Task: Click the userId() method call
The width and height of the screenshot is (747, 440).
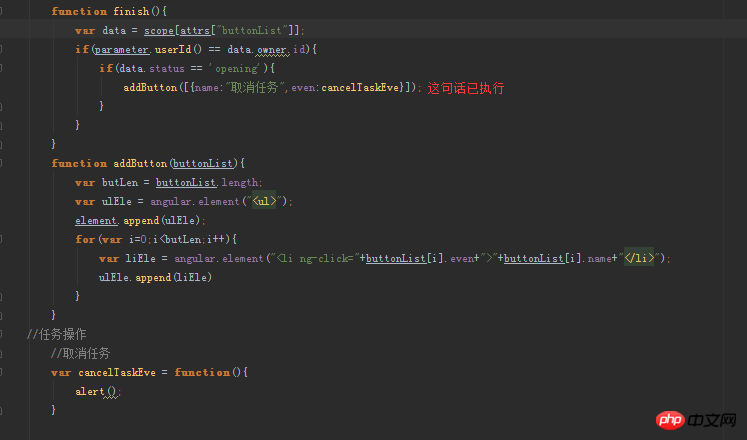Action: tap(178, 50)
